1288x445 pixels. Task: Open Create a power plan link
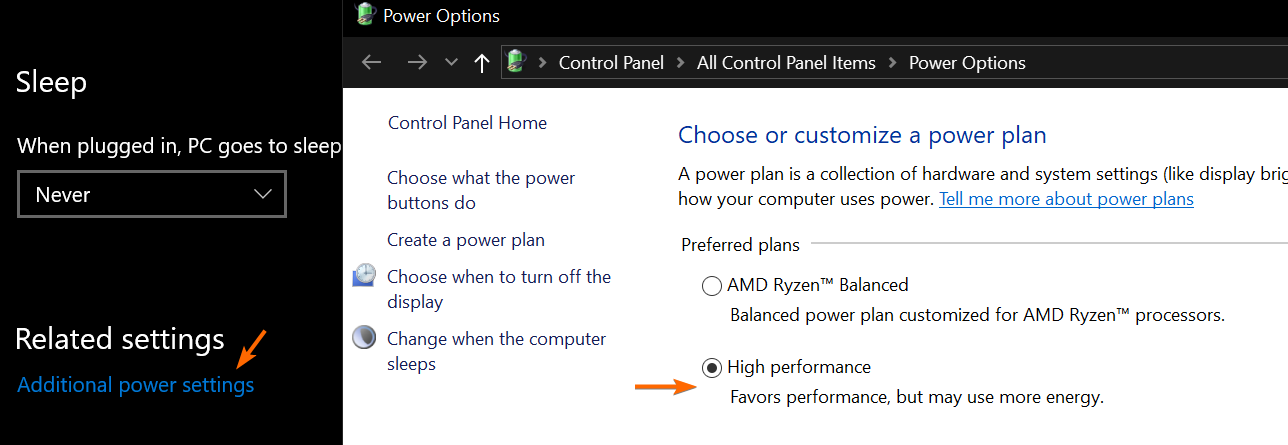tap(466, 240)
